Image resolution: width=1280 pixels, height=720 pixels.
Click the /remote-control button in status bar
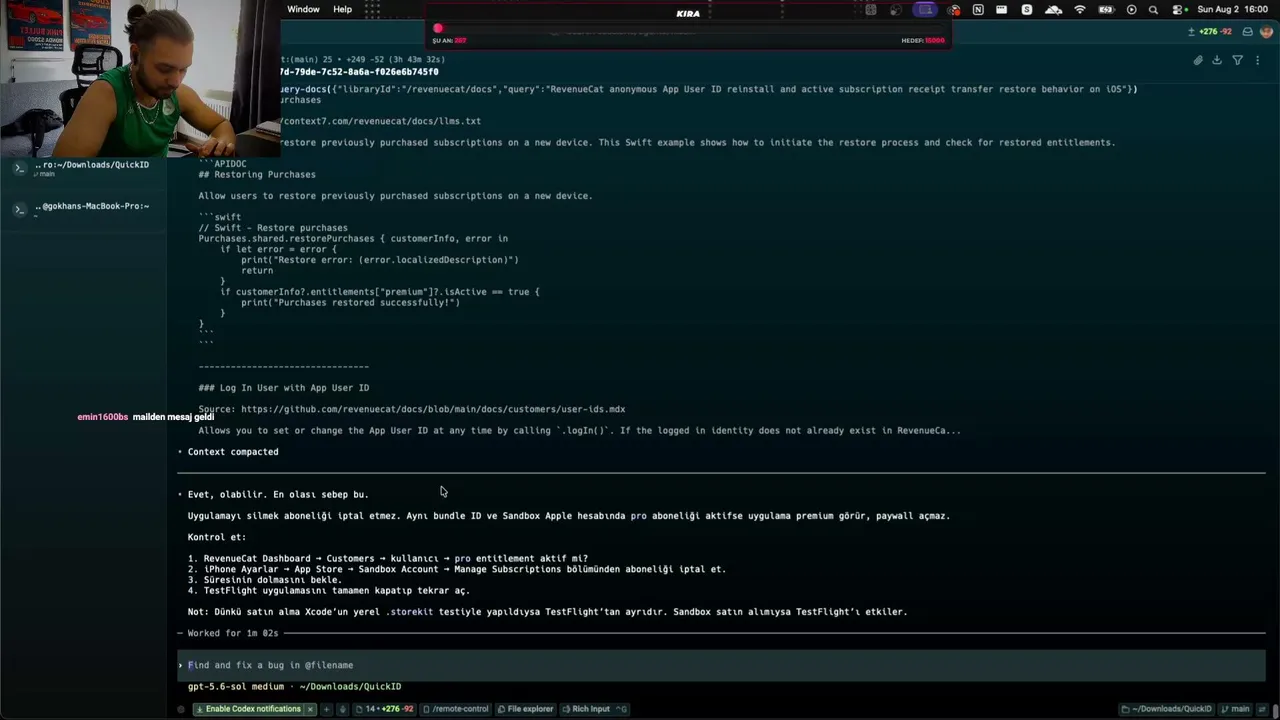tap(456, 709)
